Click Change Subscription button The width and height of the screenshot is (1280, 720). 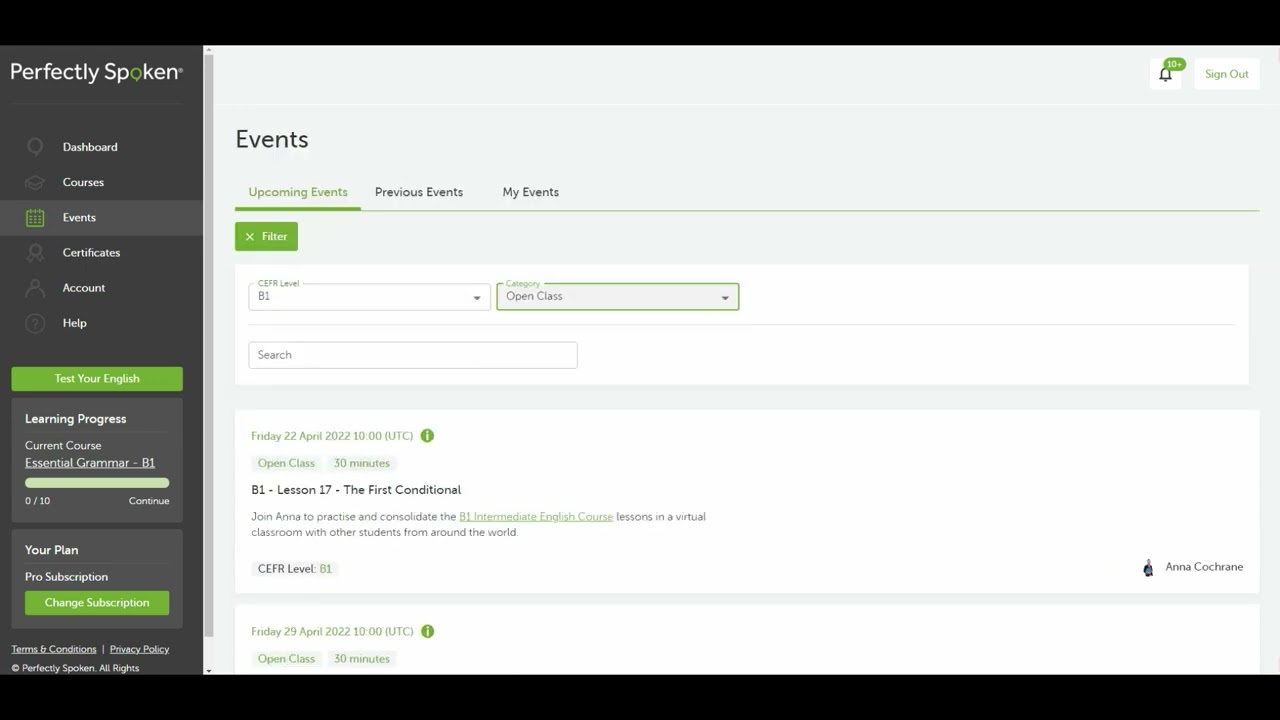pyautogui.click(x=97, y=603)
